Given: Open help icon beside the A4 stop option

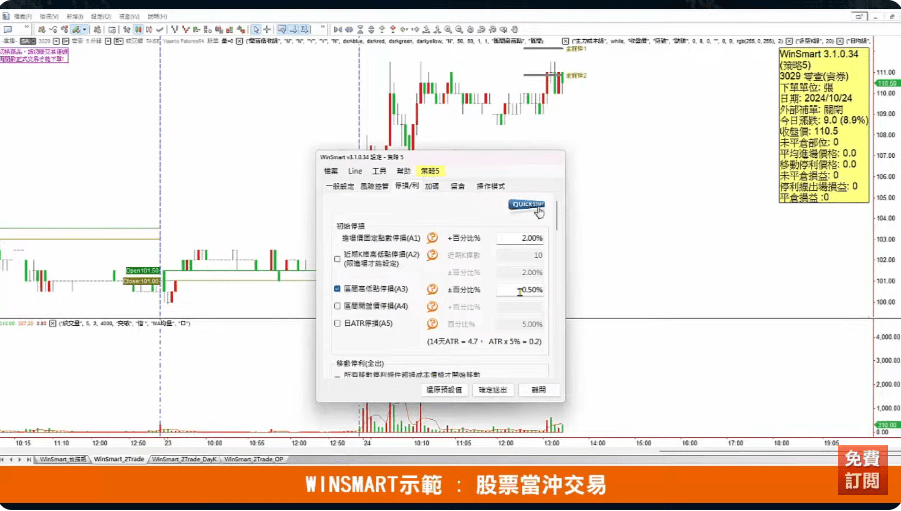Looking at the screenshot, I should pyautogui.click(x=432, y=306).
